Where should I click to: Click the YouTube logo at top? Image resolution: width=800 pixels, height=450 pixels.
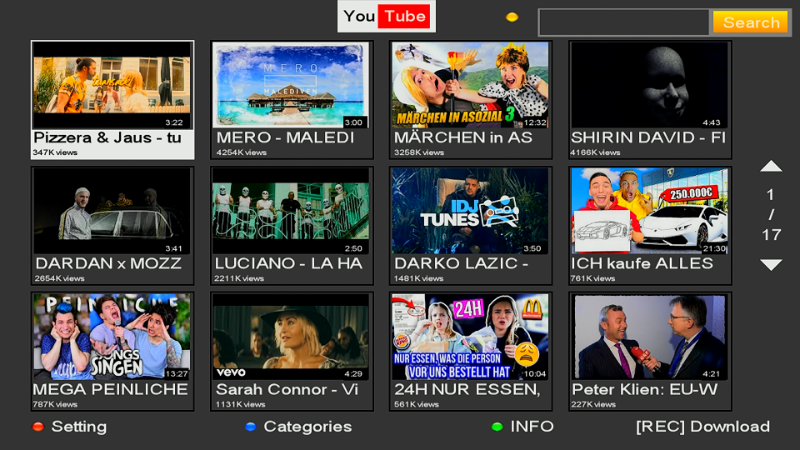tap(387, 16)
